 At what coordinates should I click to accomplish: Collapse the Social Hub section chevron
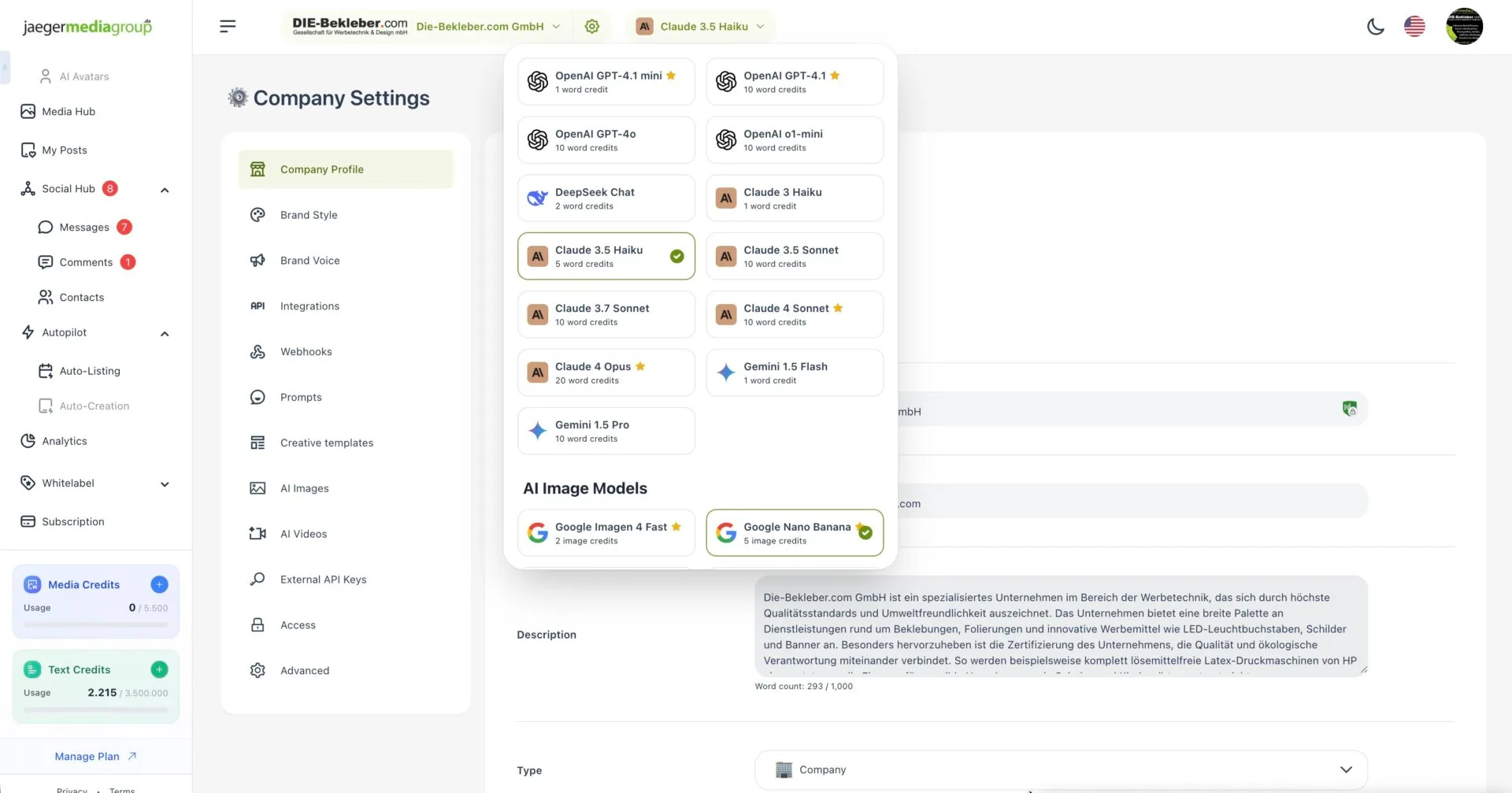coord(165,190)
